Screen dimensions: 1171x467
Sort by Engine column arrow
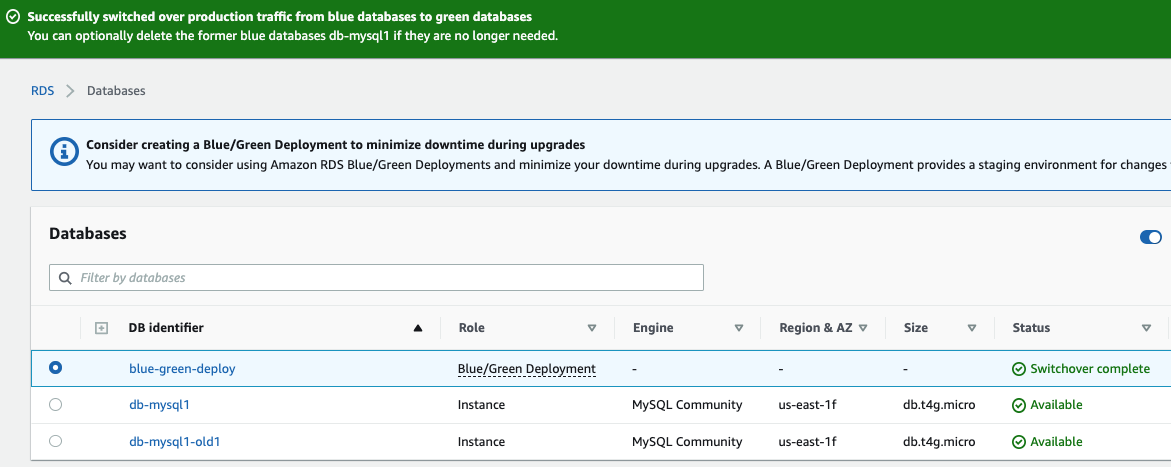739,328
